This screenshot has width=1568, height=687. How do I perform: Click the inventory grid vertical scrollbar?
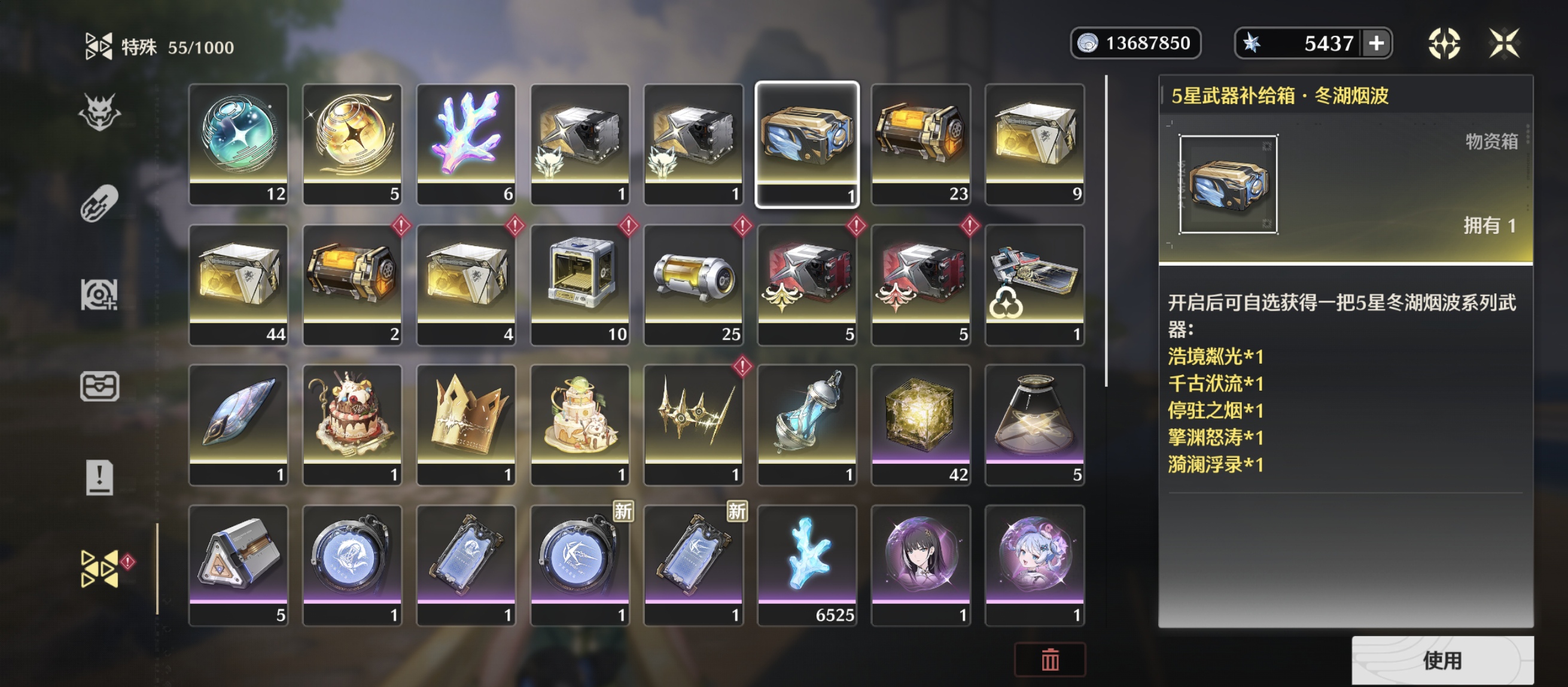pos(1106,231)
